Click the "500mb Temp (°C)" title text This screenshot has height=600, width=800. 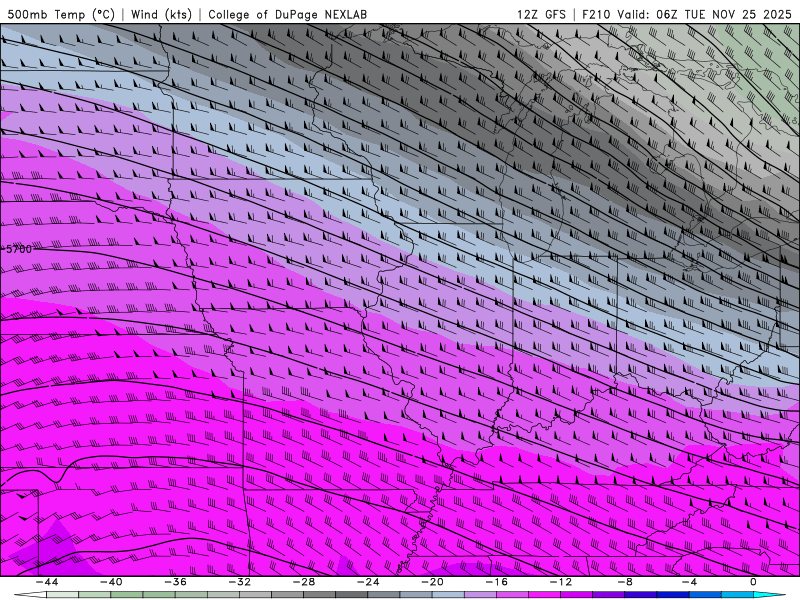61,14
